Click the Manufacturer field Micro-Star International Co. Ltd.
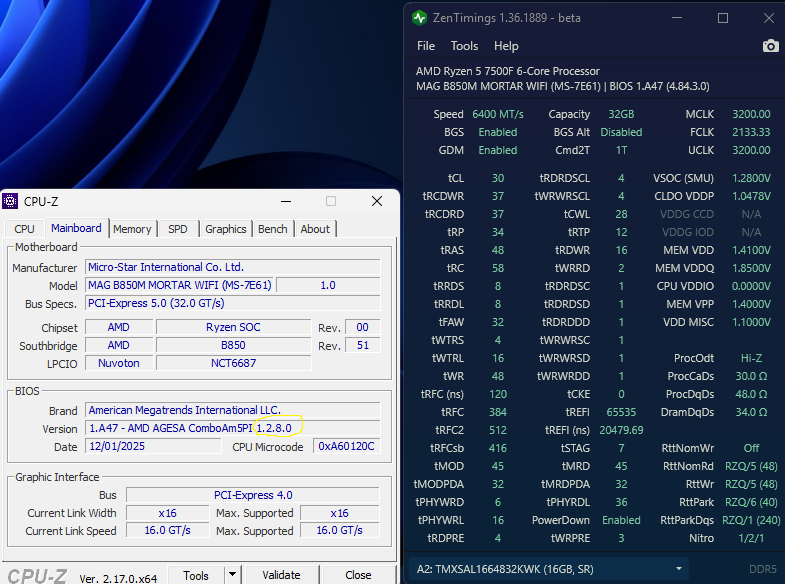The width and height of the screenshot is (785, 584). coord(233,267)
